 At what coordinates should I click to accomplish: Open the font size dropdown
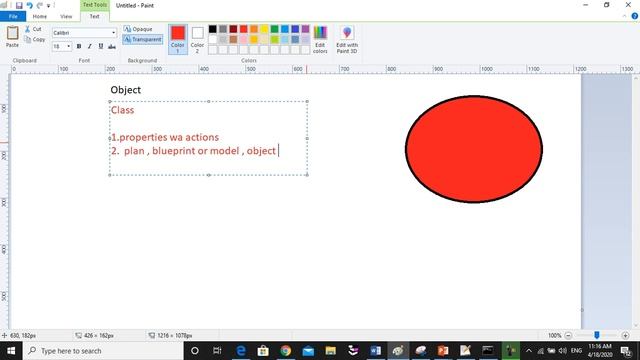pos(69,47)
